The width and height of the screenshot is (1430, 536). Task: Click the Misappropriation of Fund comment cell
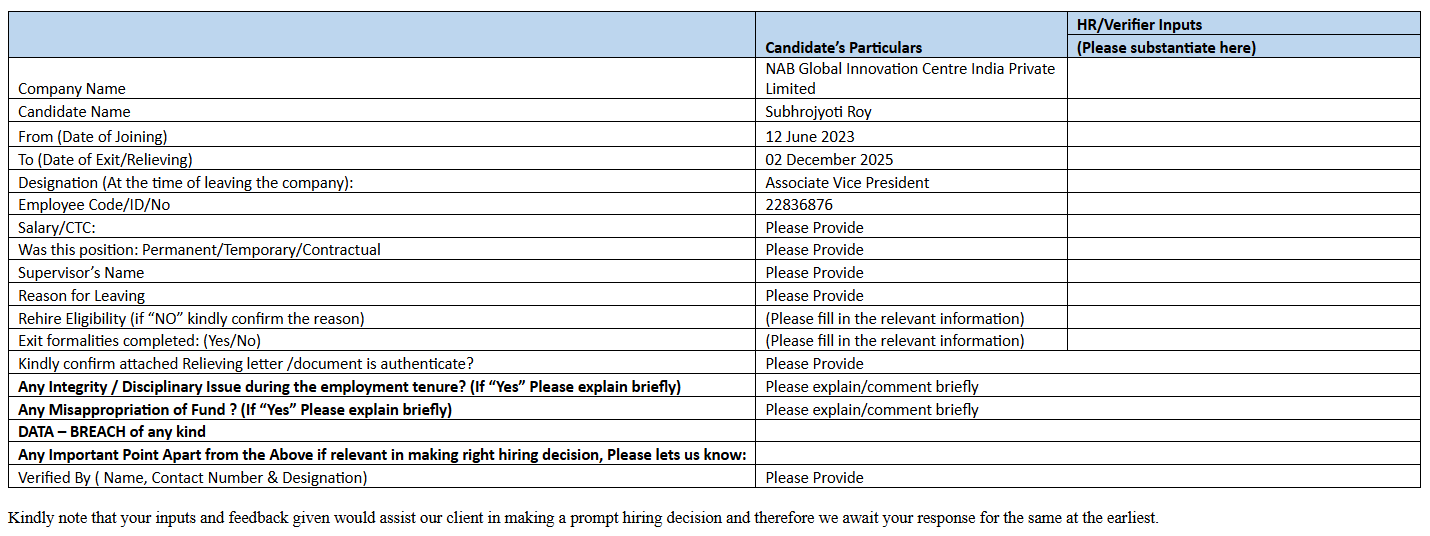pyautogui.click(x=872, y=409)
